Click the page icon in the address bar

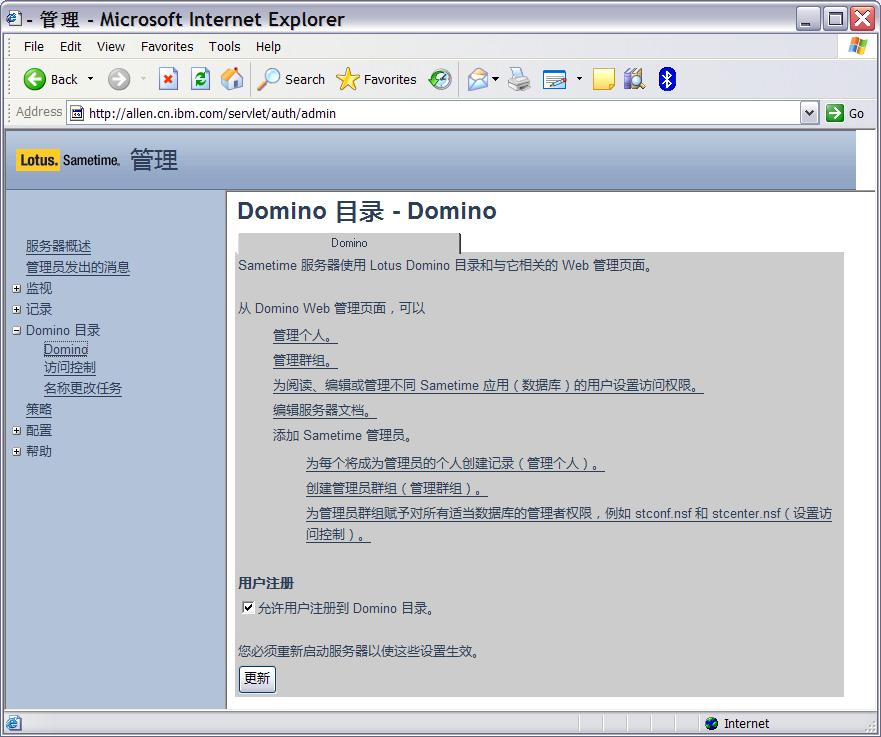click(77, 113)
